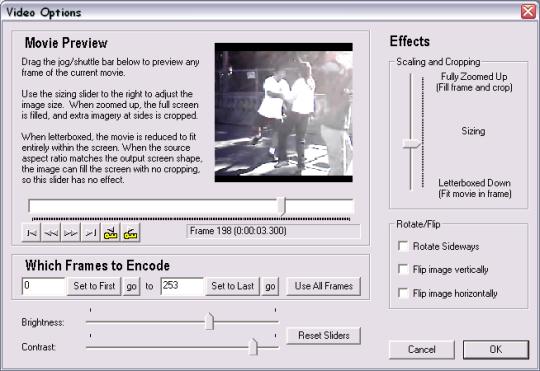
Task: Click the Brightness slider handle
Action: (x=209, y=321)
